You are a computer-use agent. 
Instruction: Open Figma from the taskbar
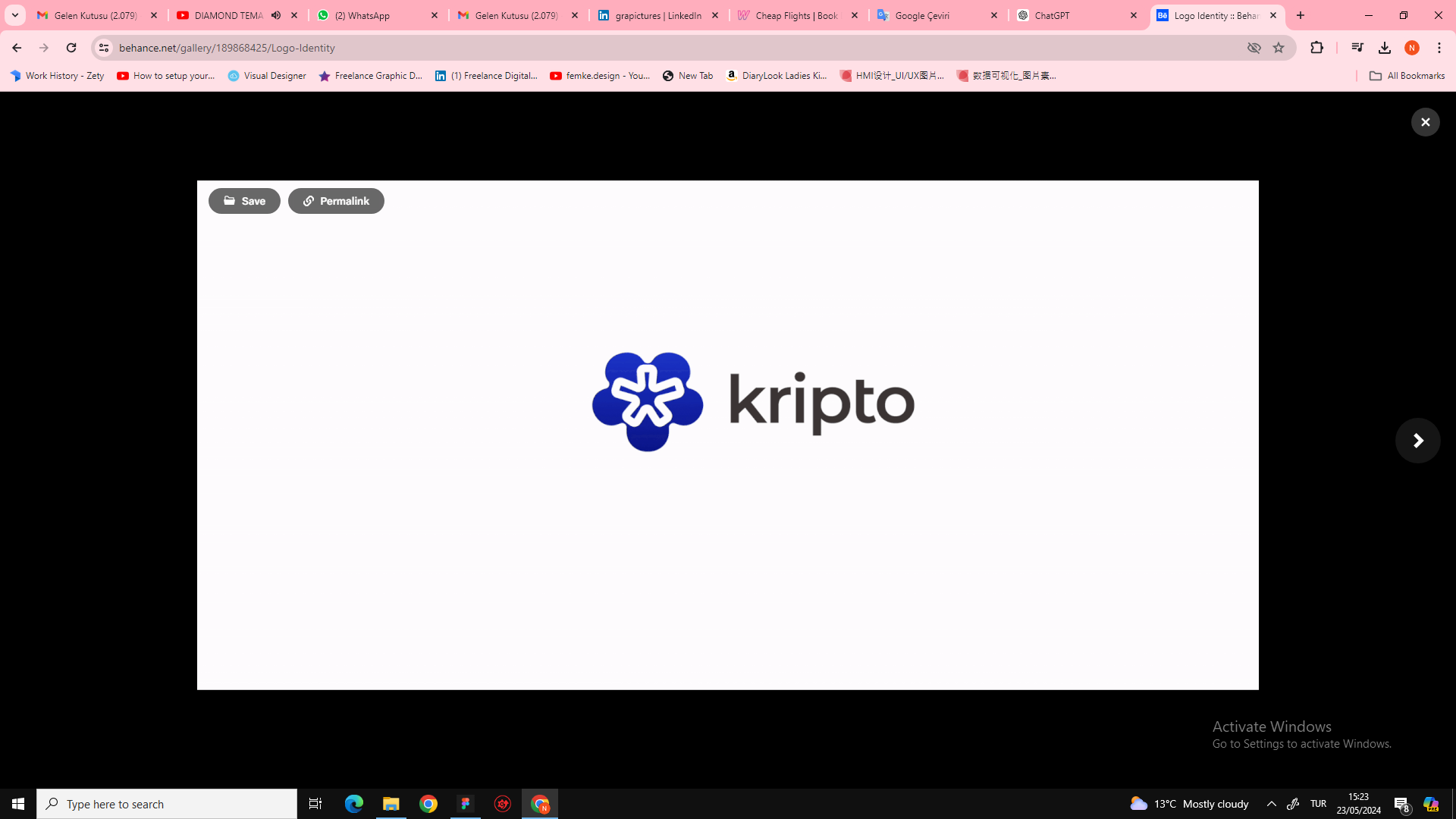(466, 804)
